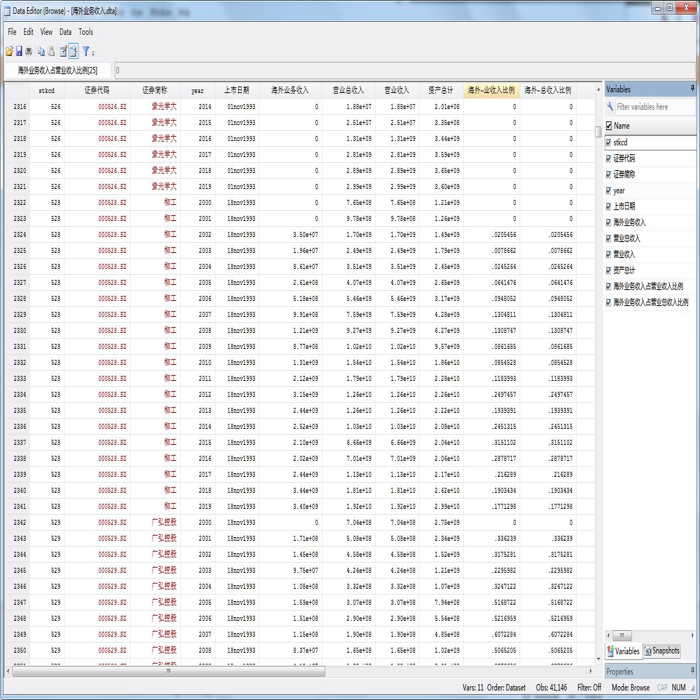The width and height of the screenshot is (700, 700).
Task: Open the Edit menu
Action: [29, 32]
